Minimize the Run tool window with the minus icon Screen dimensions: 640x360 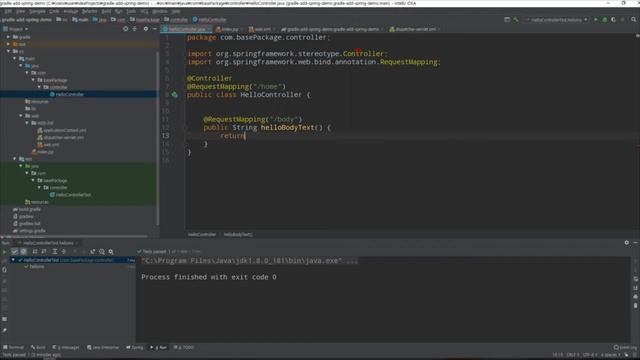click(636, 242)
